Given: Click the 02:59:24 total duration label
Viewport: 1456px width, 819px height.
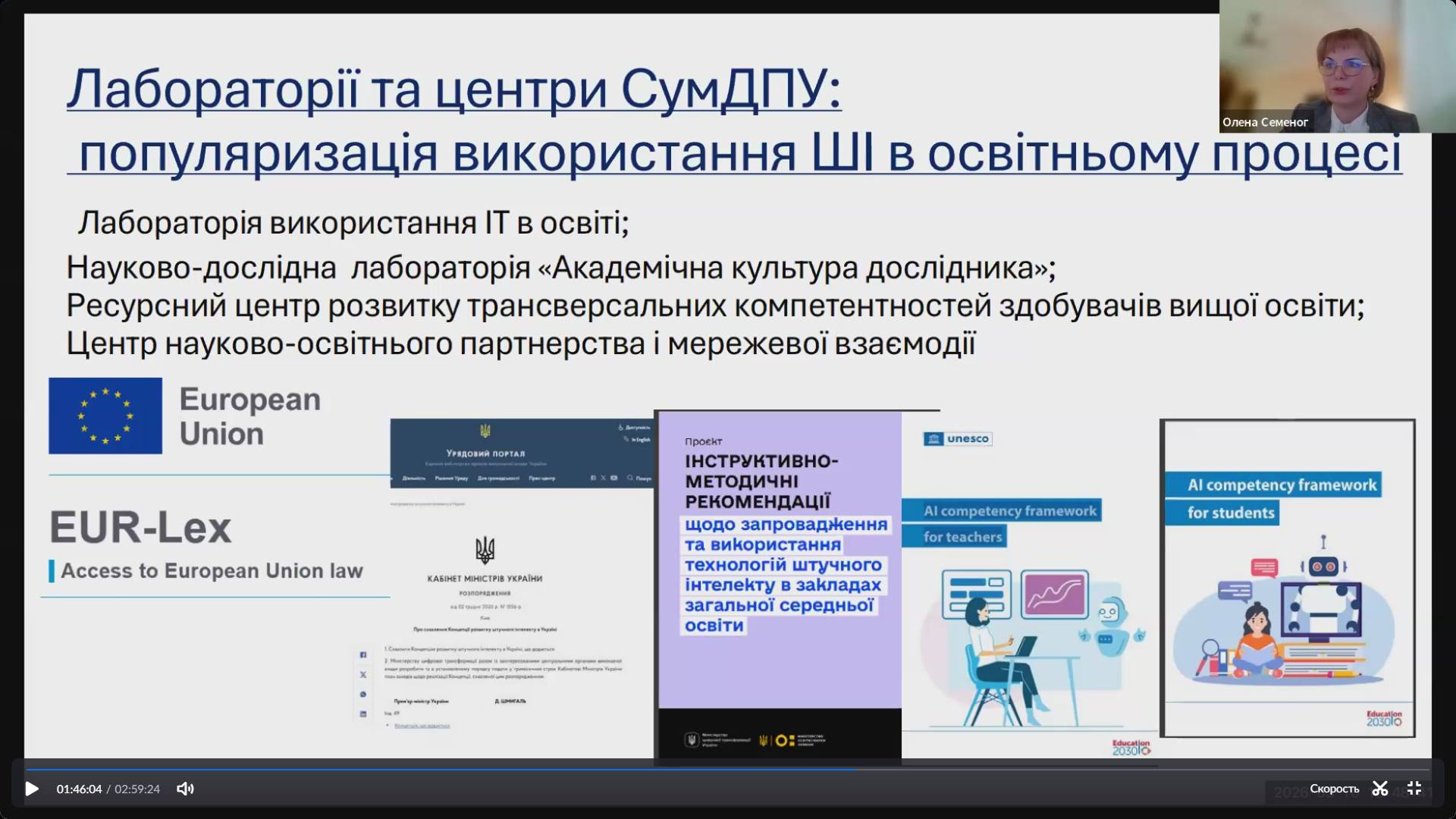Looking at the screenshot, I should 137,789.
